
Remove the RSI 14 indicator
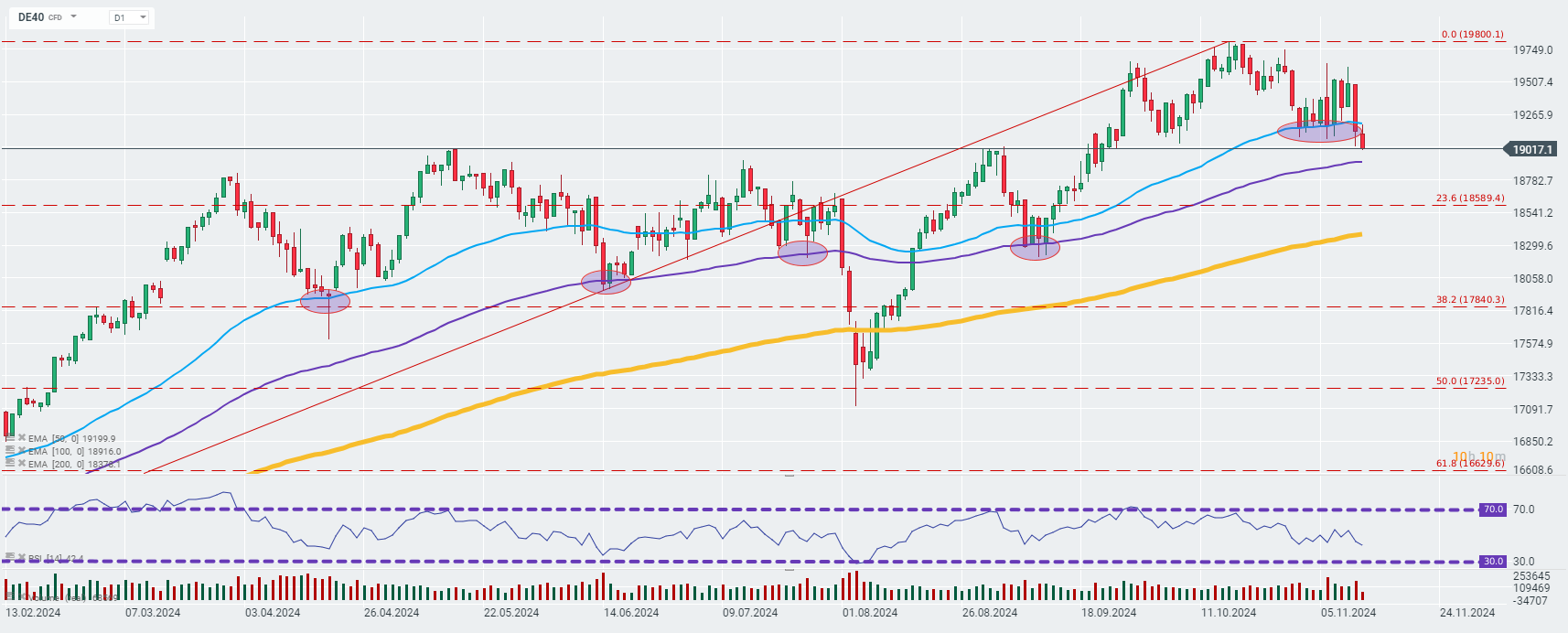point(21,557)
